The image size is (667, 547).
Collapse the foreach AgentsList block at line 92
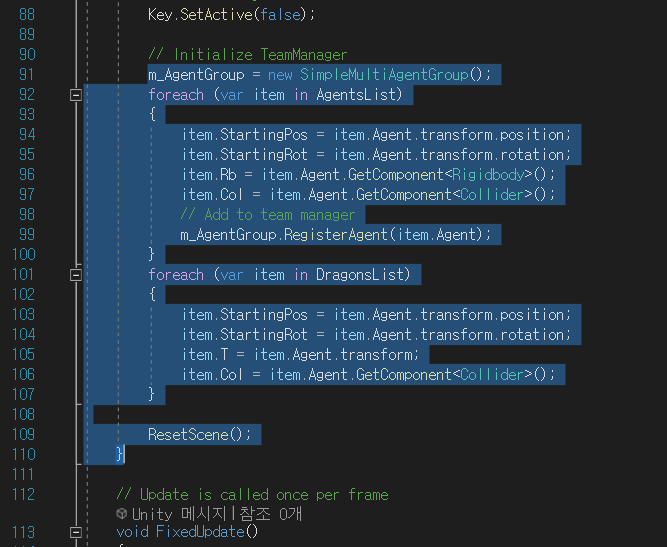pos(76,95)
